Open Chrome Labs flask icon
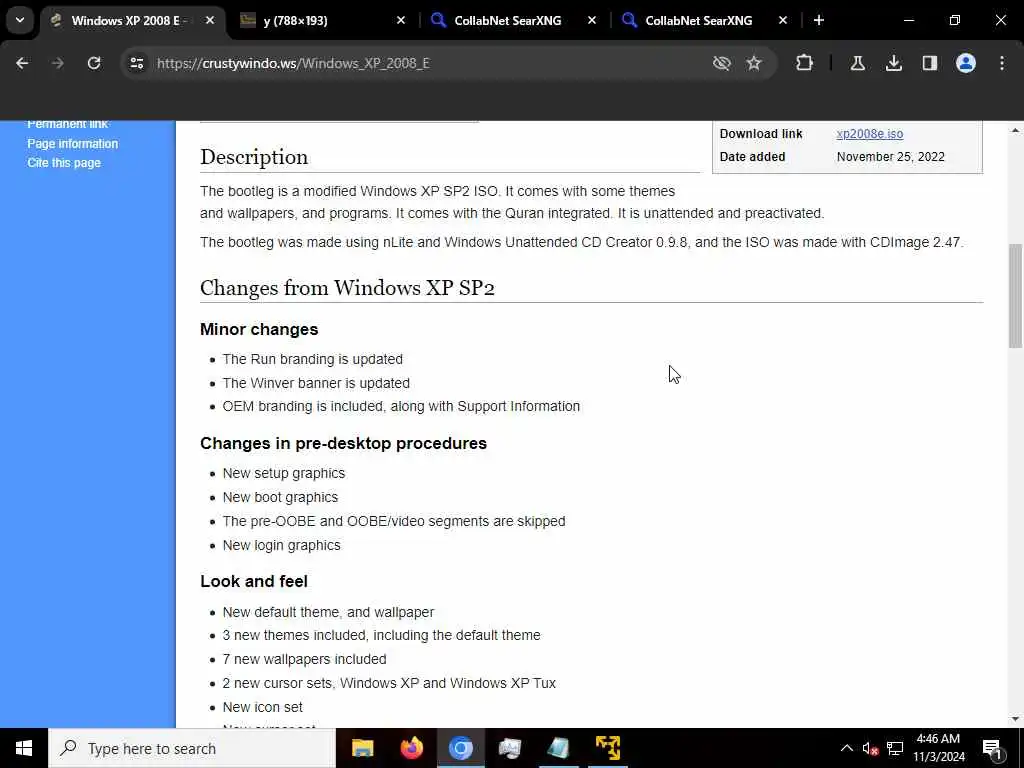The width and height of the screenshot is (1024, 768). coord(857,63)
